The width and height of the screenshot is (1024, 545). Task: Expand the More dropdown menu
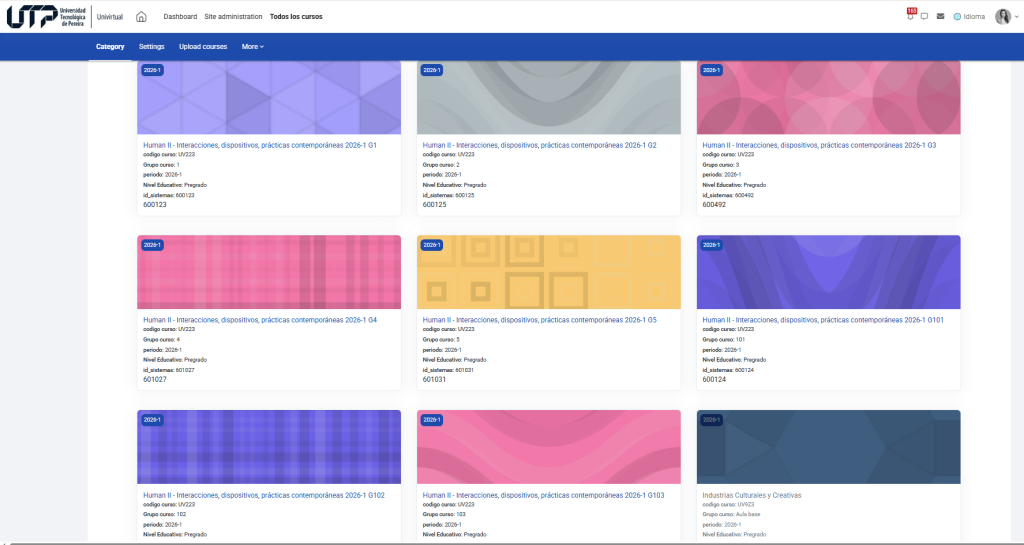[252, 47]
